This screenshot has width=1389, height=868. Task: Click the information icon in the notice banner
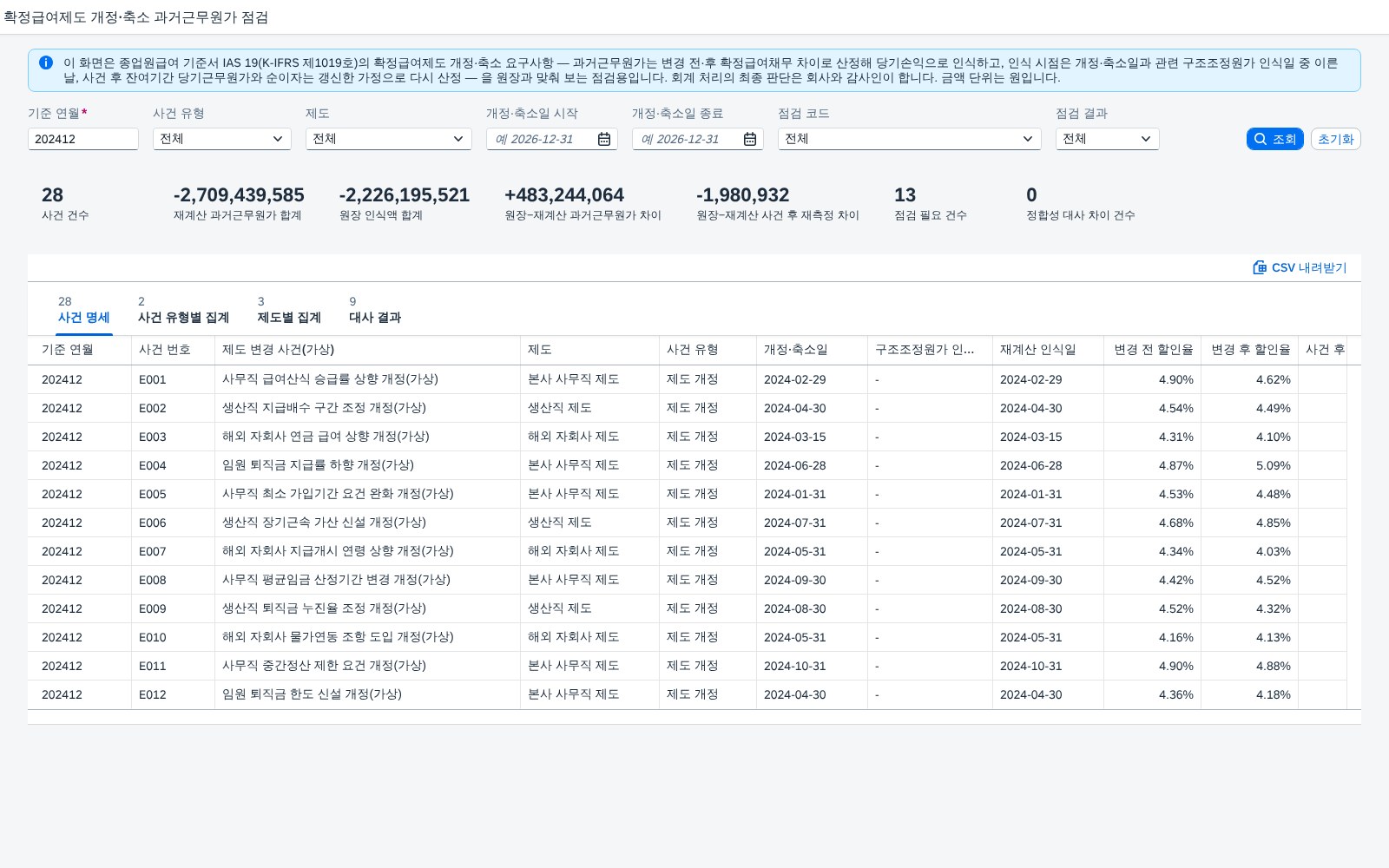tap(46, 62)
